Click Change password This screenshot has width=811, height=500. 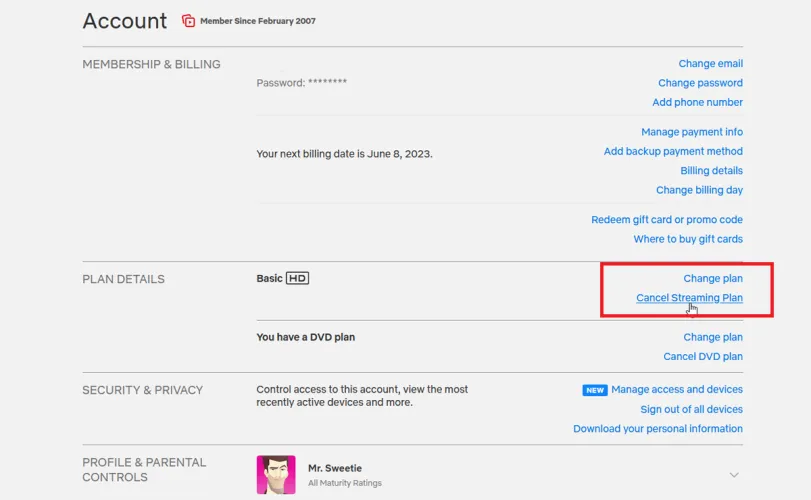[700, 83]
